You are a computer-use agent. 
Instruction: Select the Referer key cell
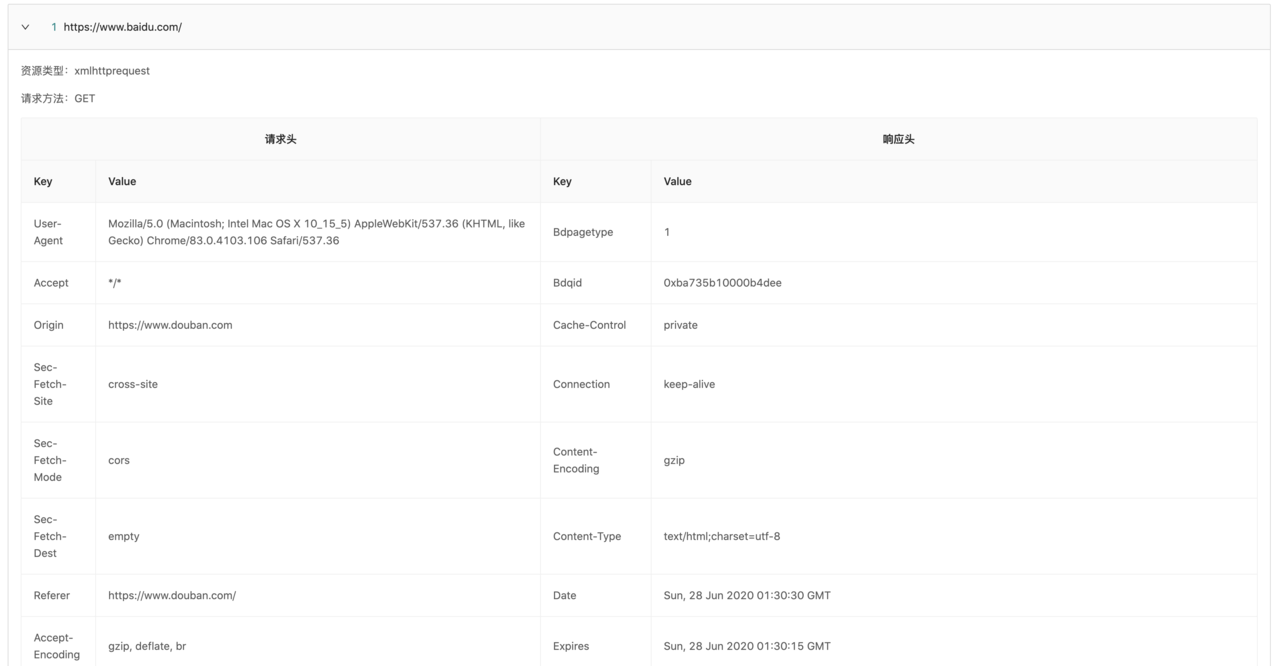(59, 595)
